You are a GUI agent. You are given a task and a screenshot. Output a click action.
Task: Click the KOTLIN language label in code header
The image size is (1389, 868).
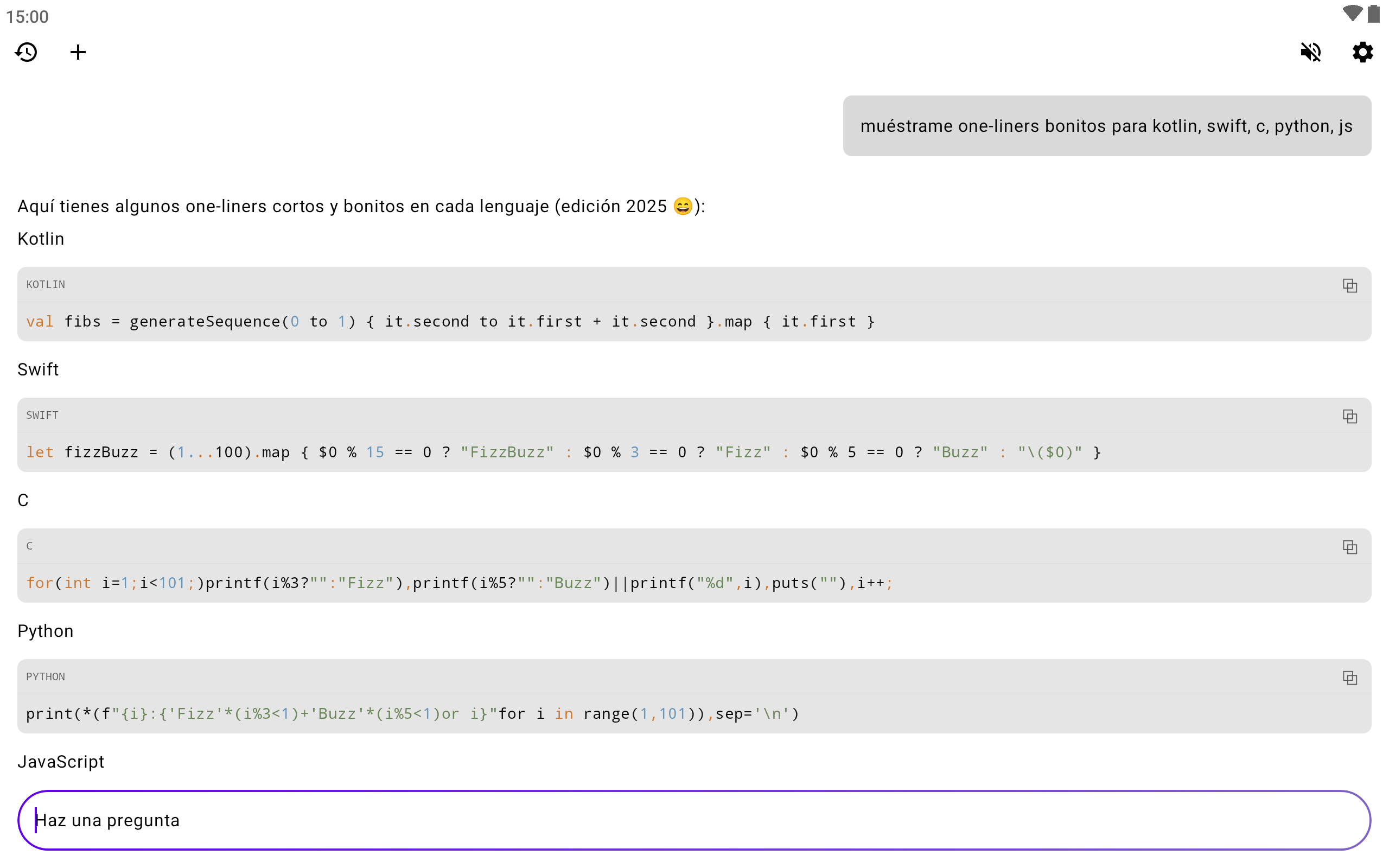click(46, 285)
